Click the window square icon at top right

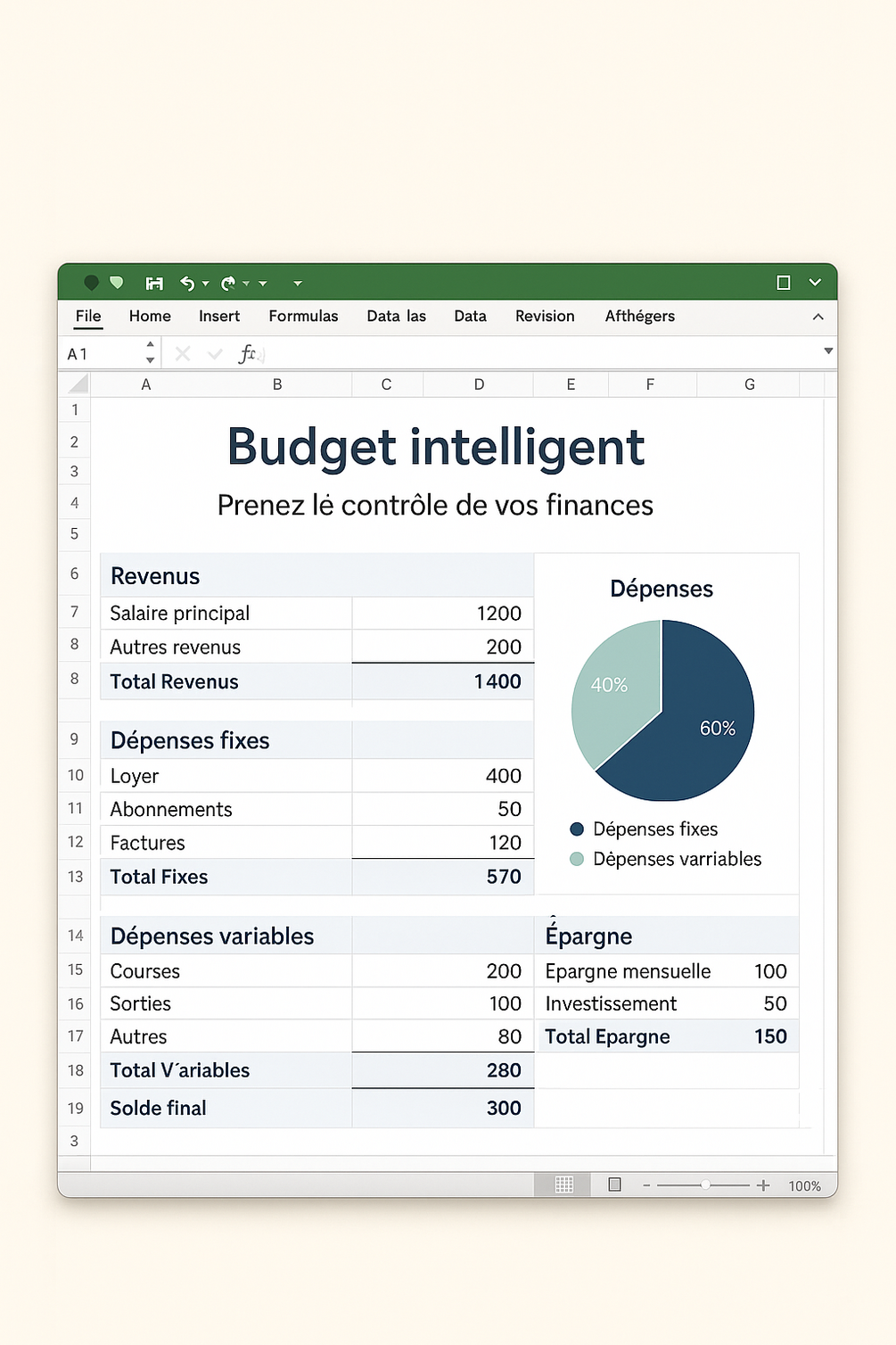click(x=784, y=283)
